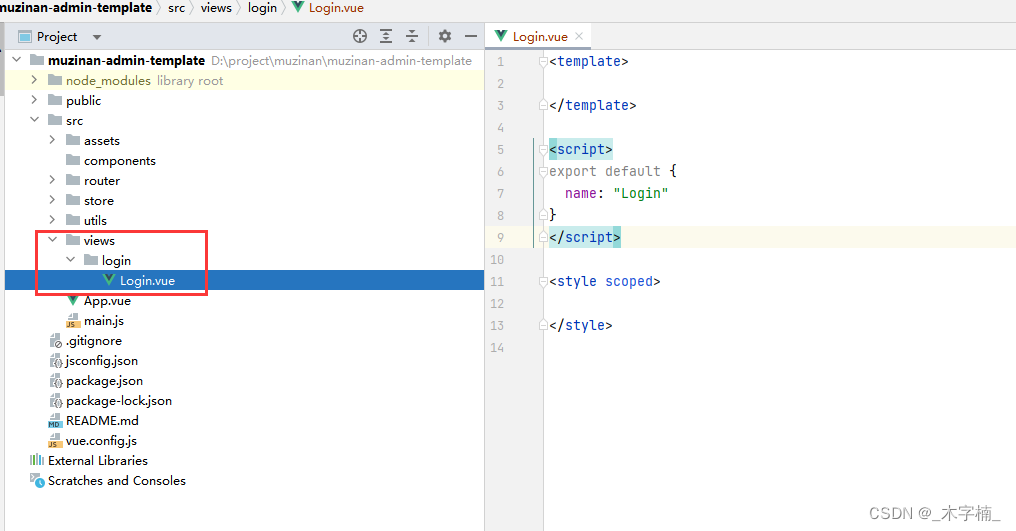Fold the style scoped tag at line 11

click(543, 282)
